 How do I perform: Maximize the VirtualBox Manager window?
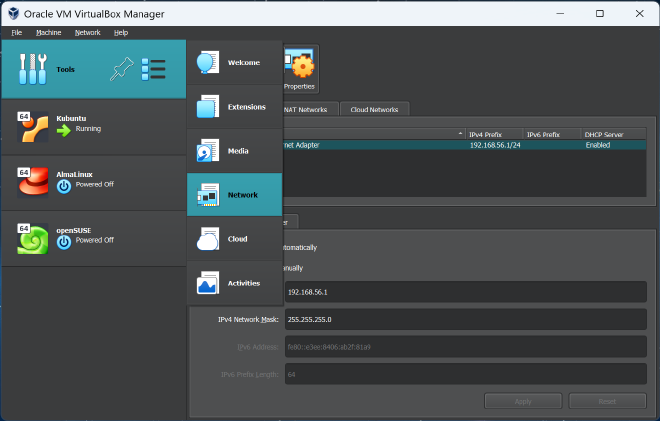(x=600, y=13)
